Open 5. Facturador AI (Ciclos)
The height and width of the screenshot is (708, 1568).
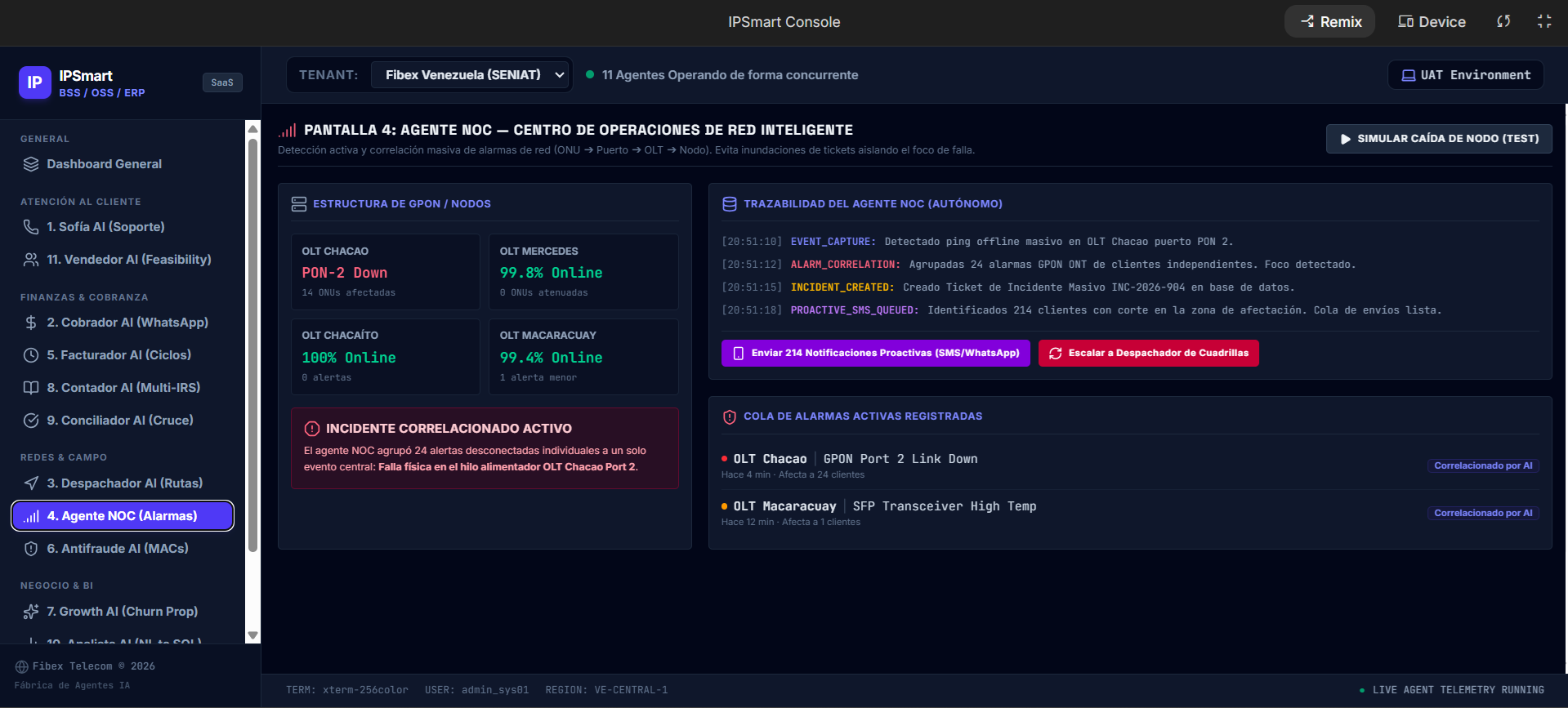click(x=123, y=355)
